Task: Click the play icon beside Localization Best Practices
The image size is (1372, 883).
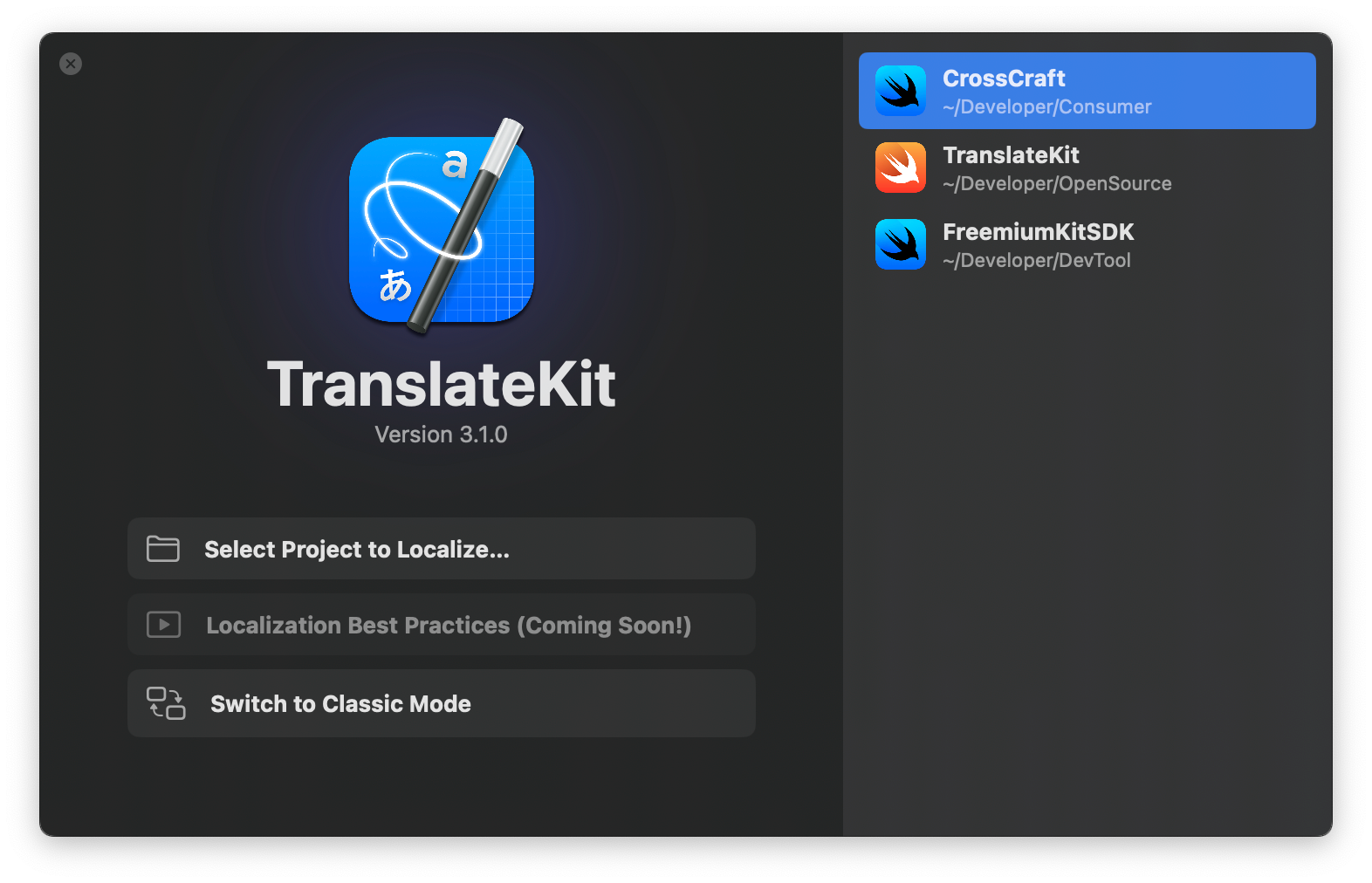Action: click(164, 625)
